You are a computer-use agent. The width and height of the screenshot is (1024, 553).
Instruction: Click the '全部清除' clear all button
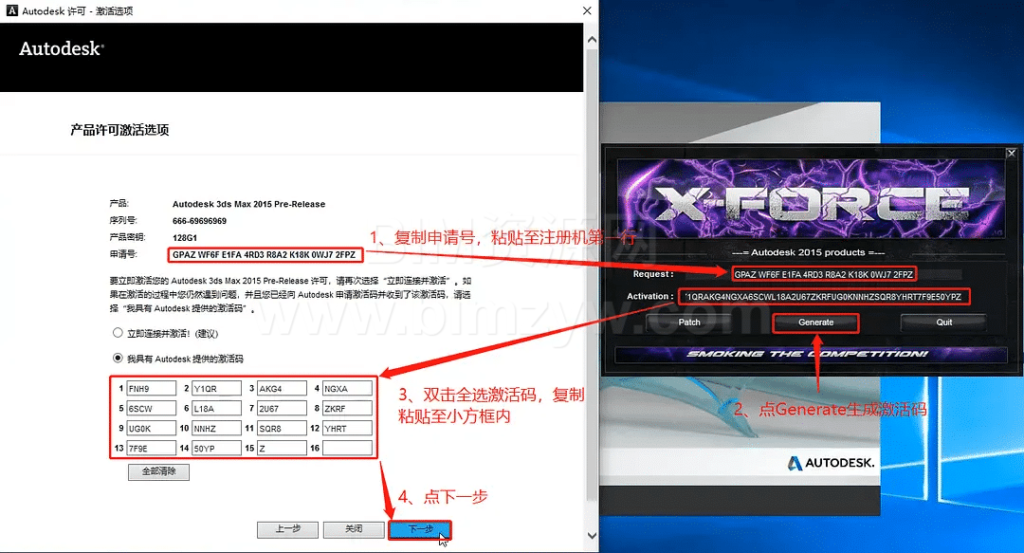pyautogui.click(x=159, y=471)
